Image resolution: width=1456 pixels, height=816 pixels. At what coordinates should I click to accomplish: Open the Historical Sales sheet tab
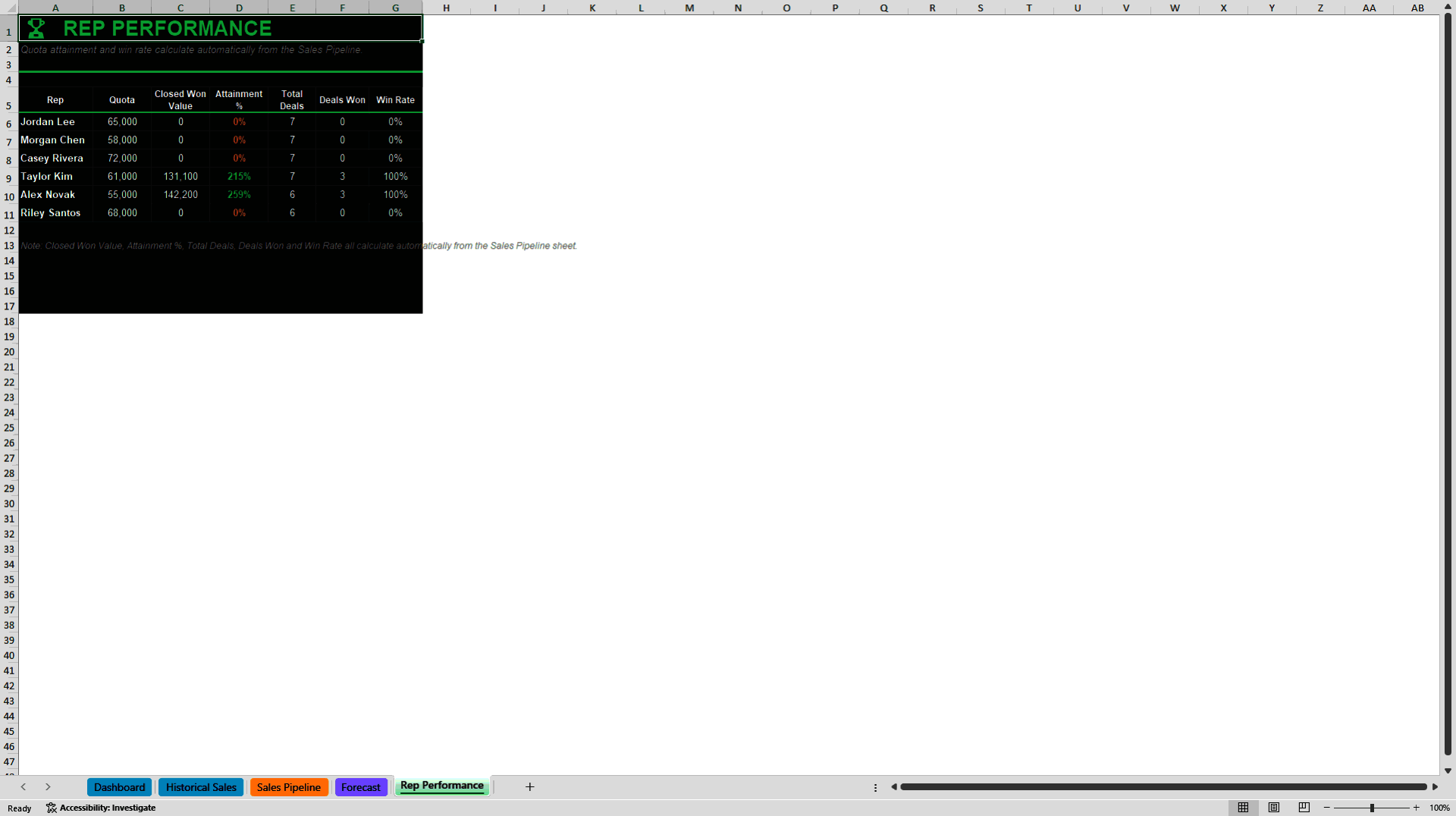click(201, 787)
